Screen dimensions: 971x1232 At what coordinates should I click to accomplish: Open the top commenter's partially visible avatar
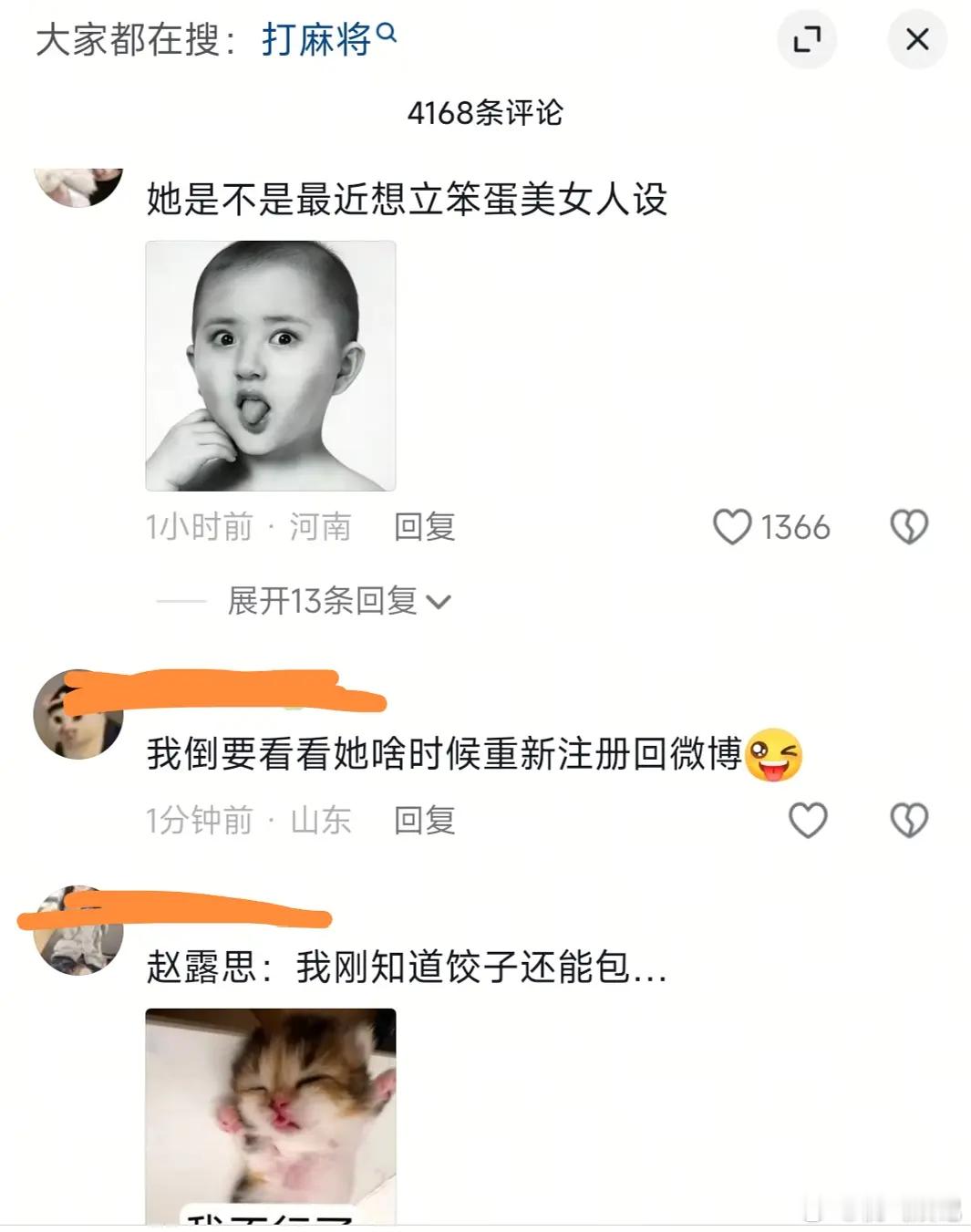(78, 187)
